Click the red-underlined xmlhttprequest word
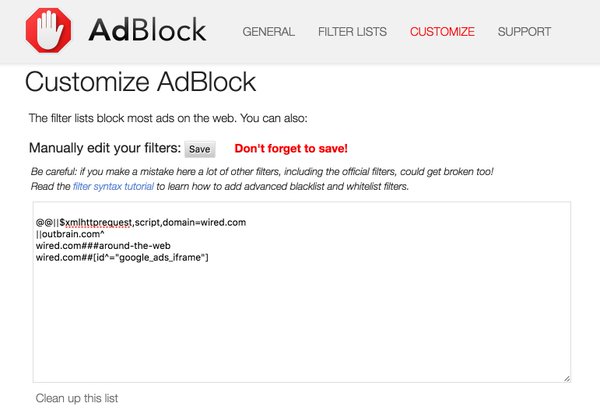 [x=99, y=223]
